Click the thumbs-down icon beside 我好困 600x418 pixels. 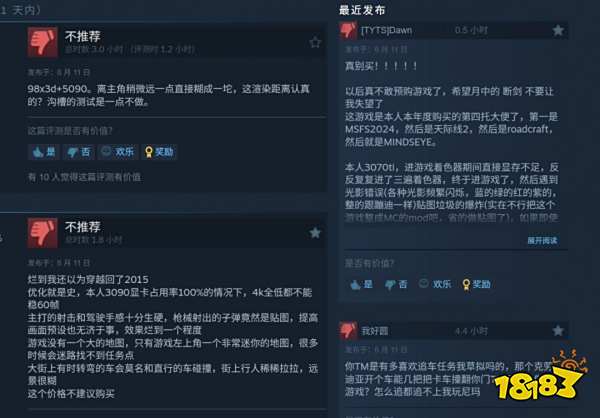click(348, 330)
